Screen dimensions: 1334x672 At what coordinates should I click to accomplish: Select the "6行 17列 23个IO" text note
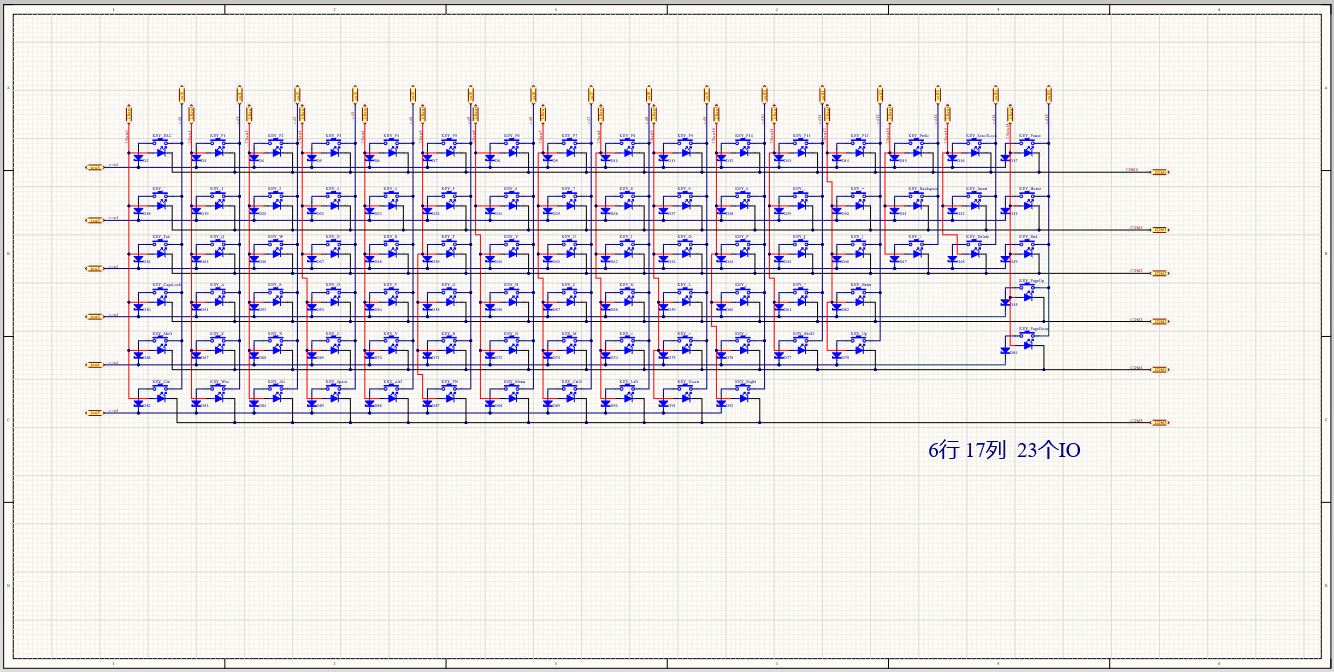(x=1004, y=451)
